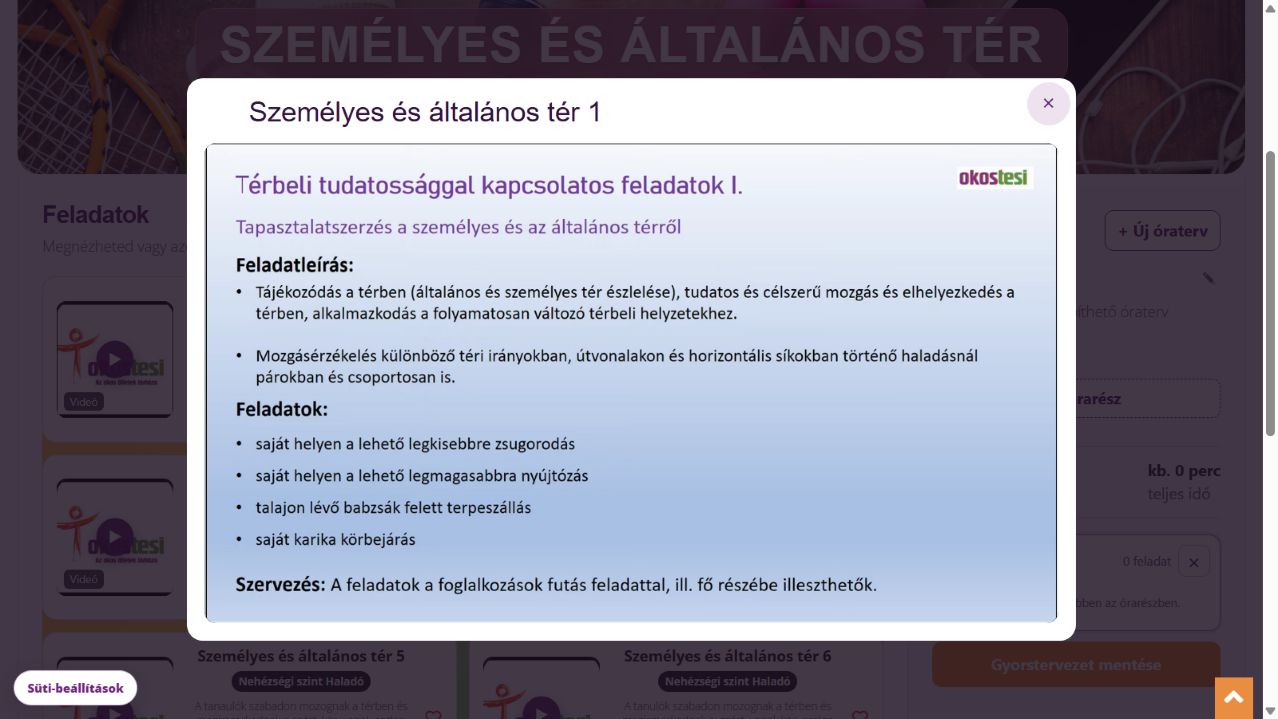The image size is (1278, 719).
Task: Click the Videó label on first thumbnail
Action: tap(84, 402)
